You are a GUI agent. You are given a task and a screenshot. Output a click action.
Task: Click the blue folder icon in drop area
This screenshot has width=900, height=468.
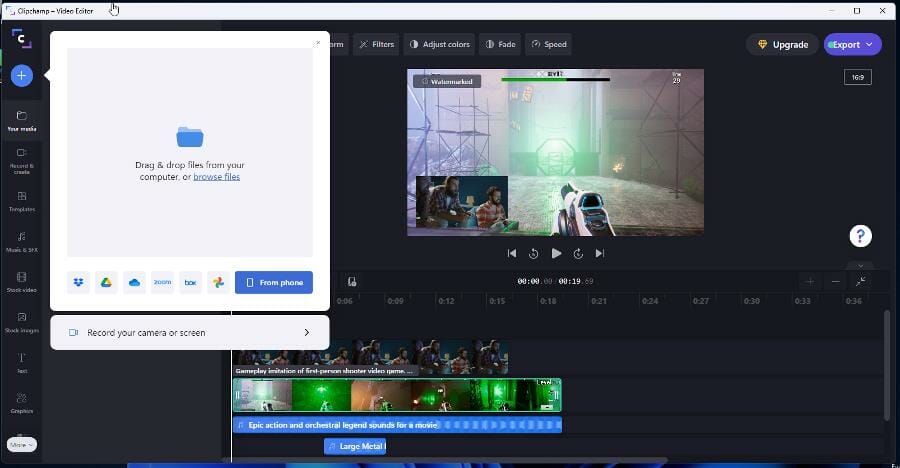coord(190,137)
